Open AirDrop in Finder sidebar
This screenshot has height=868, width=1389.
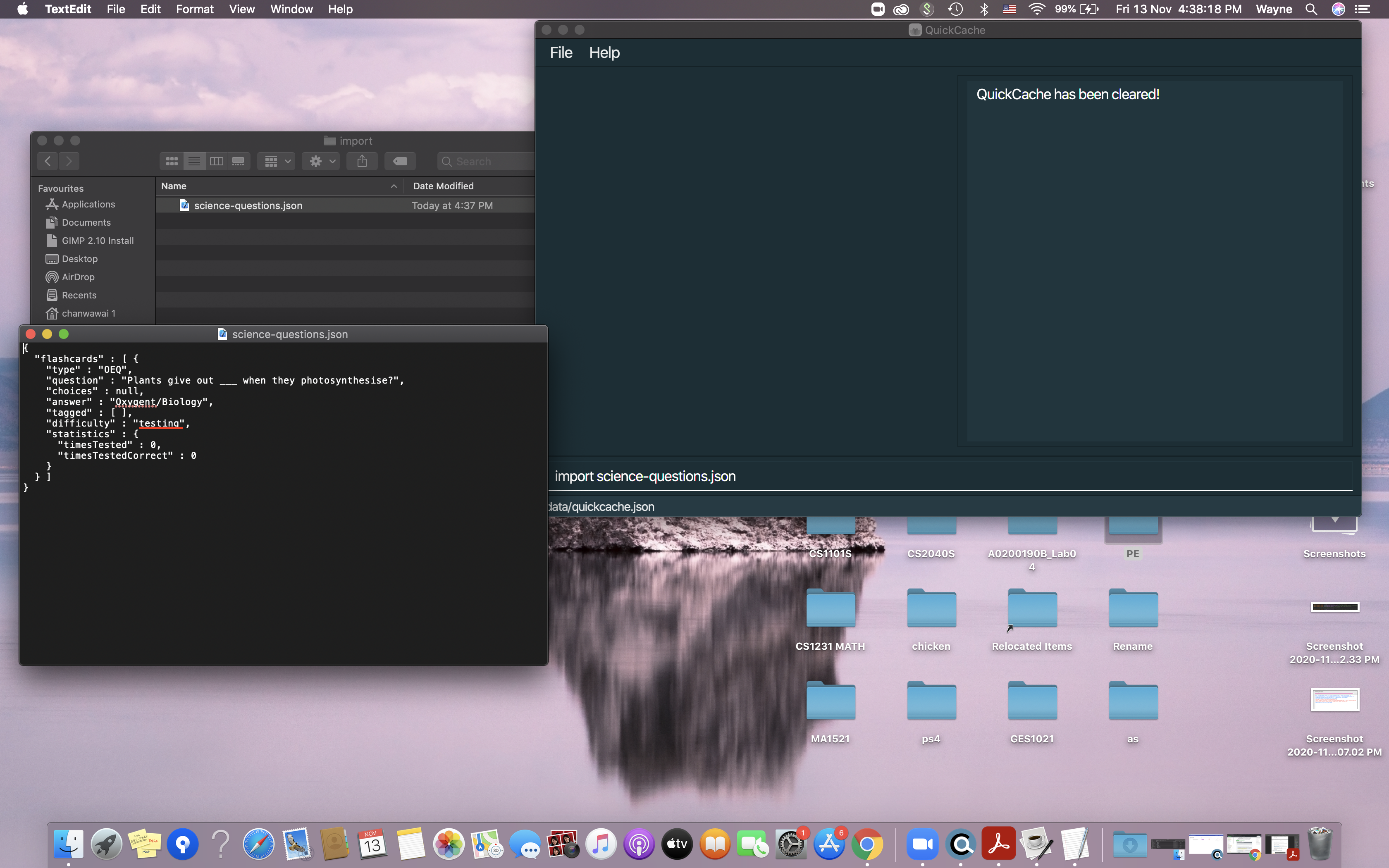click(78, 277)
